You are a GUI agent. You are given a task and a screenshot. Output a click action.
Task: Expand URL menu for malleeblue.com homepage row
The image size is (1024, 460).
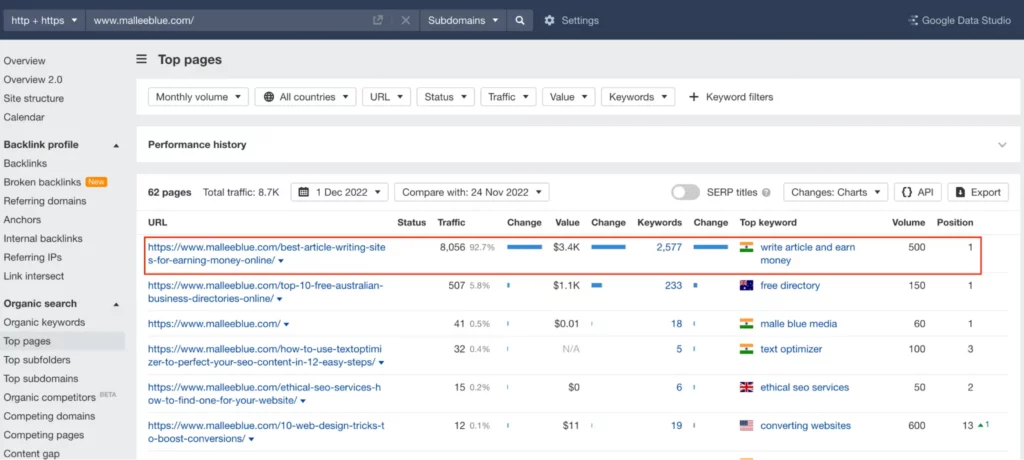pos(287,324)
